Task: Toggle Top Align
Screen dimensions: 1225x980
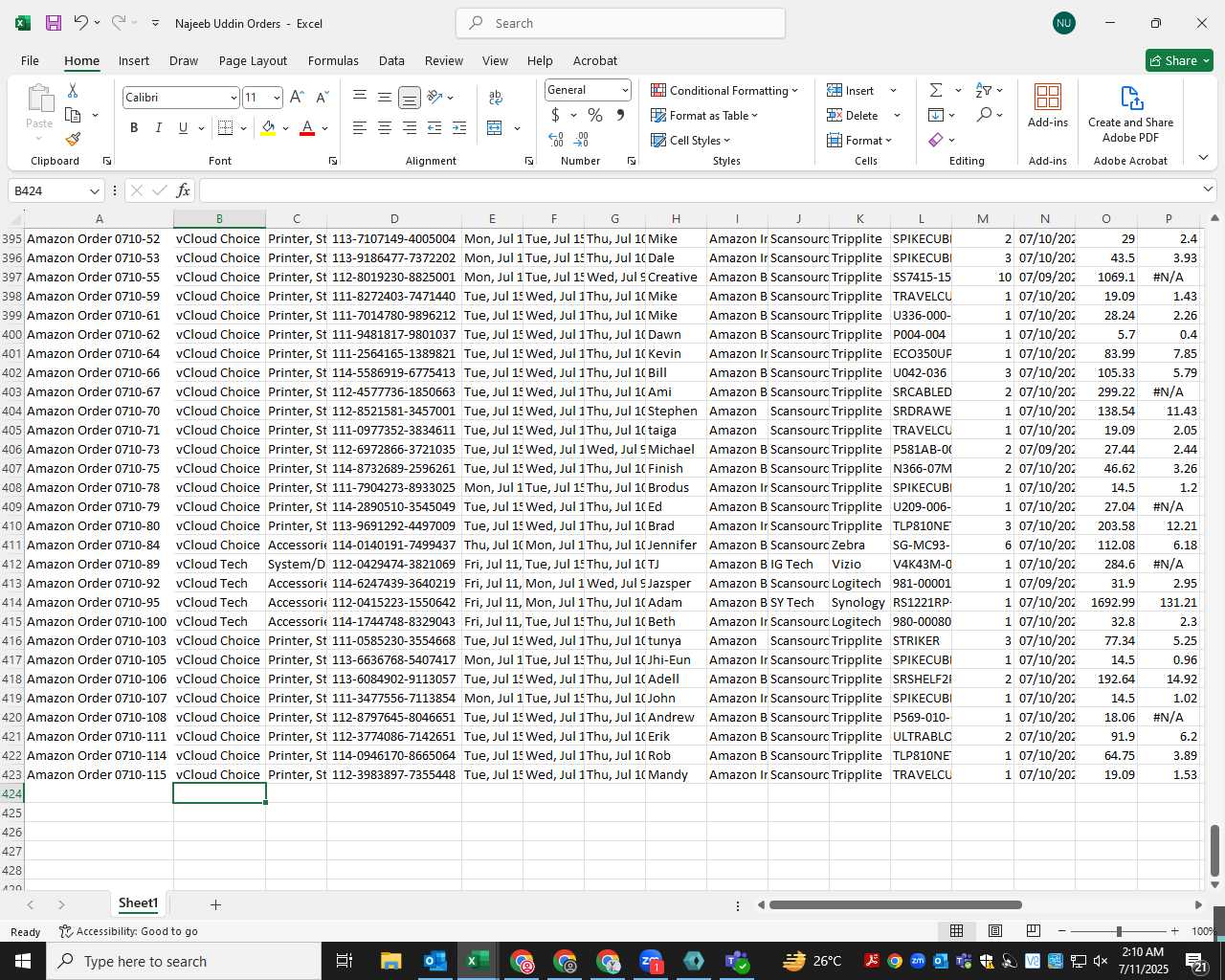Action: 360,97
